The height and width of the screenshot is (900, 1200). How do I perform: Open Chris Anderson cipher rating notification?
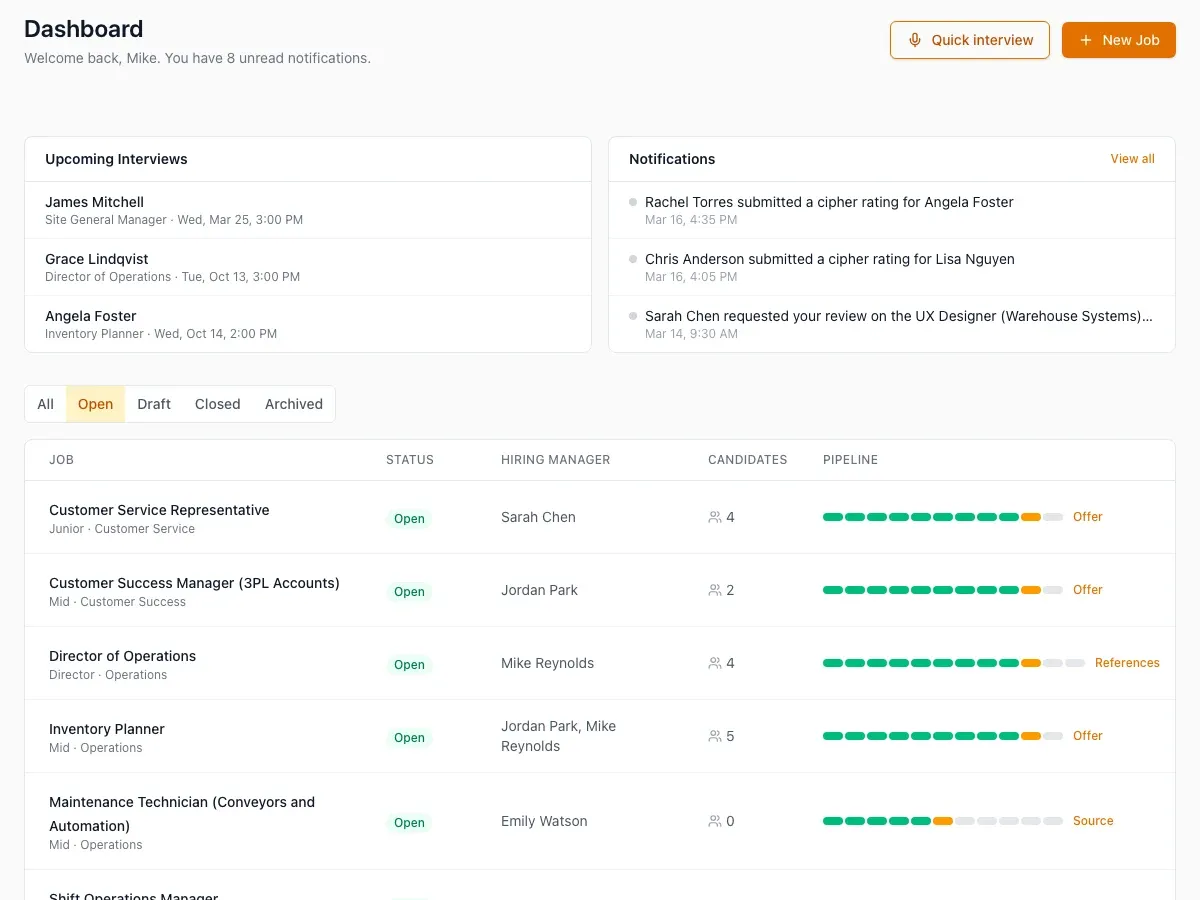892,267
